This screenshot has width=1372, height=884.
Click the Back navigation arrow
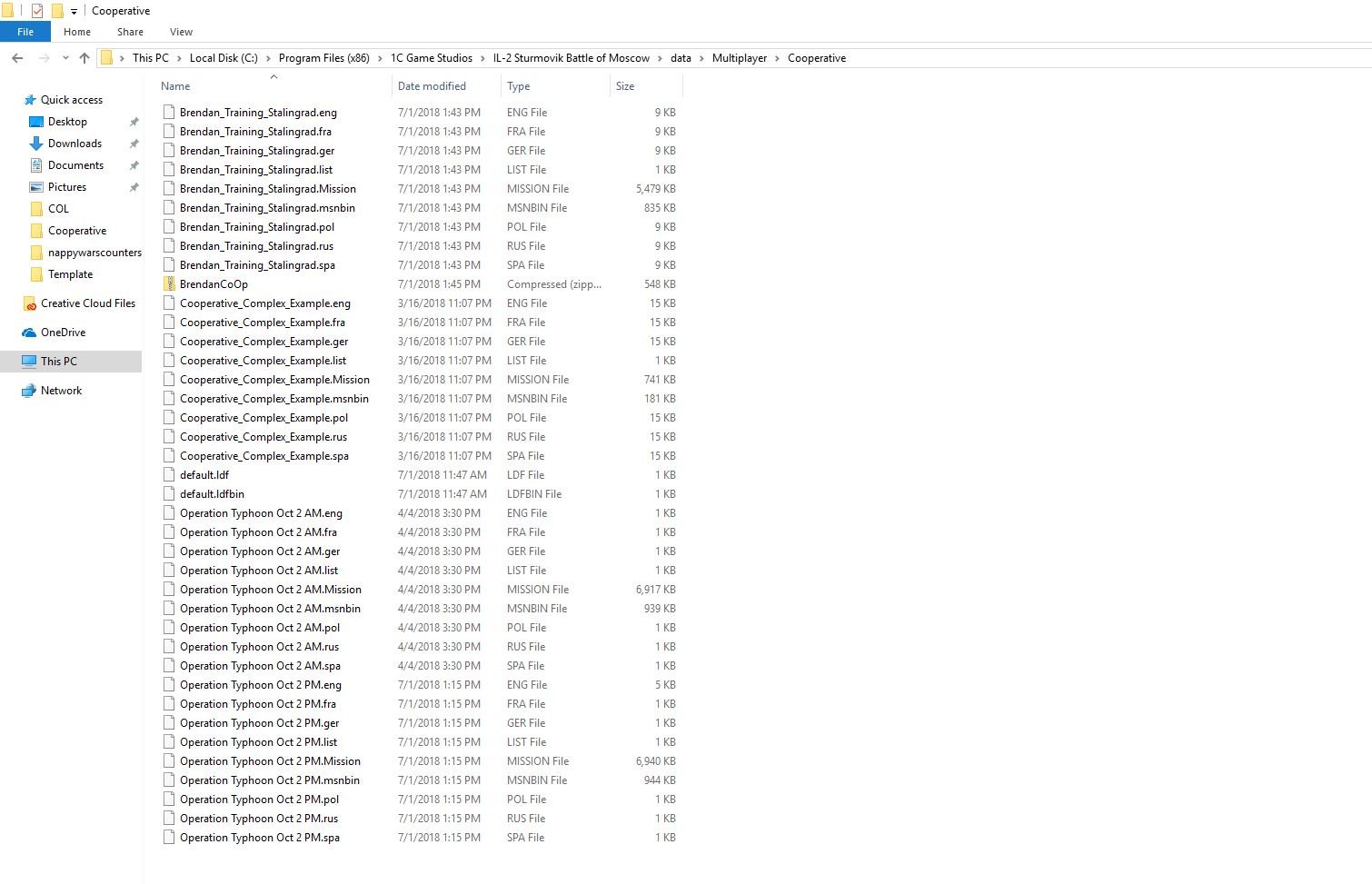point(17,58)
